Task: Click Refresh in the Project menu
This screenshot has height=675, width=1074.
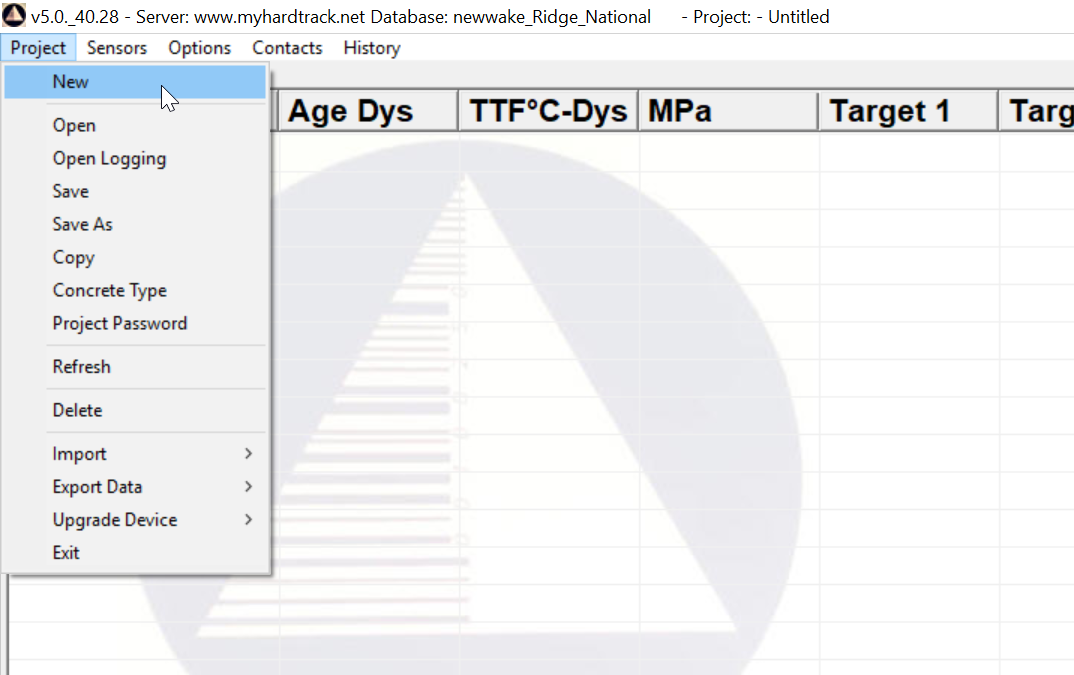Action: pos(135,367)
